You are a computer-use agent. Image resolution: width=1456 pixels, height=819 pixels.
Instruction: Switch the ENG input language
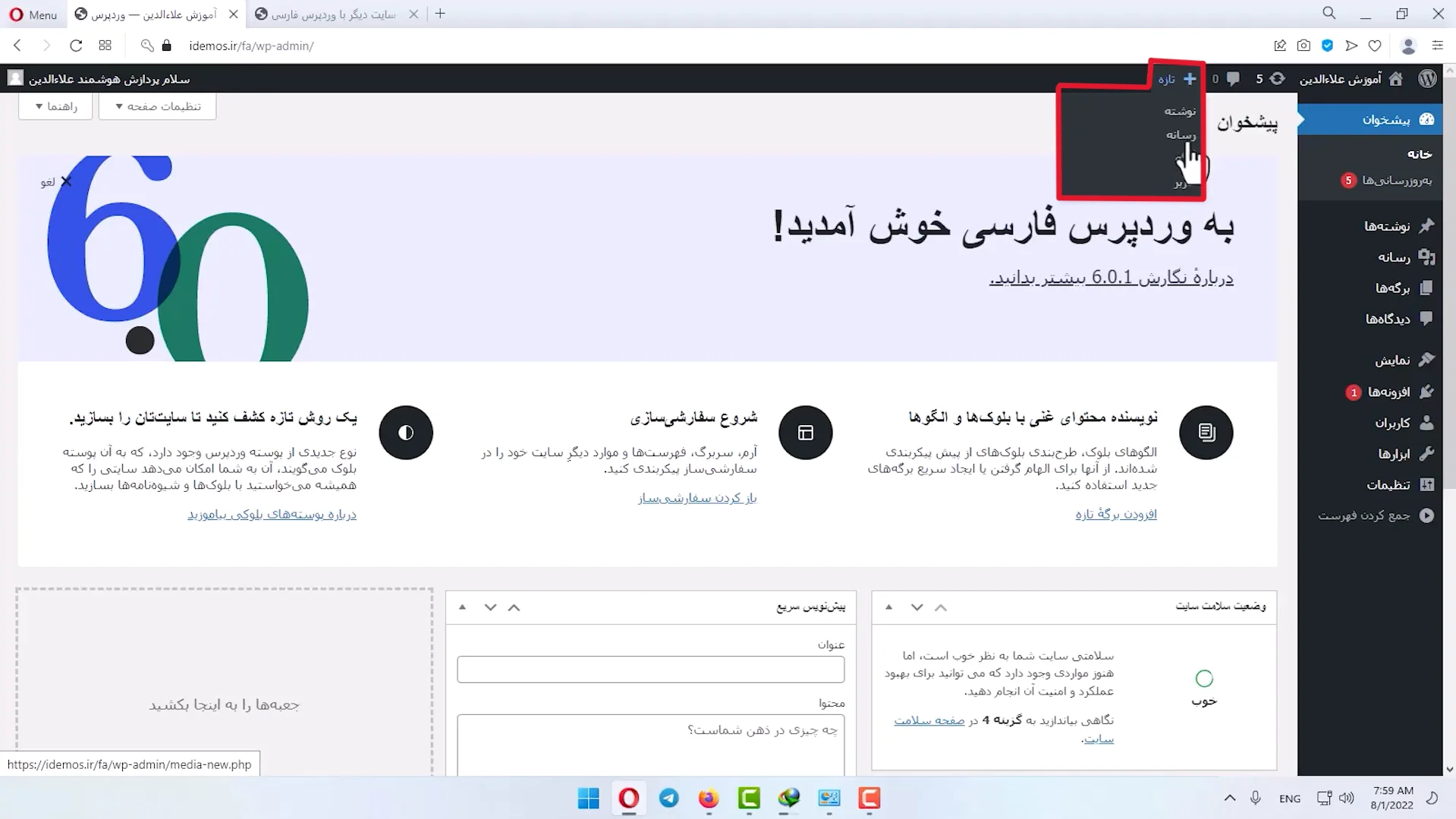click(1290, 799)
